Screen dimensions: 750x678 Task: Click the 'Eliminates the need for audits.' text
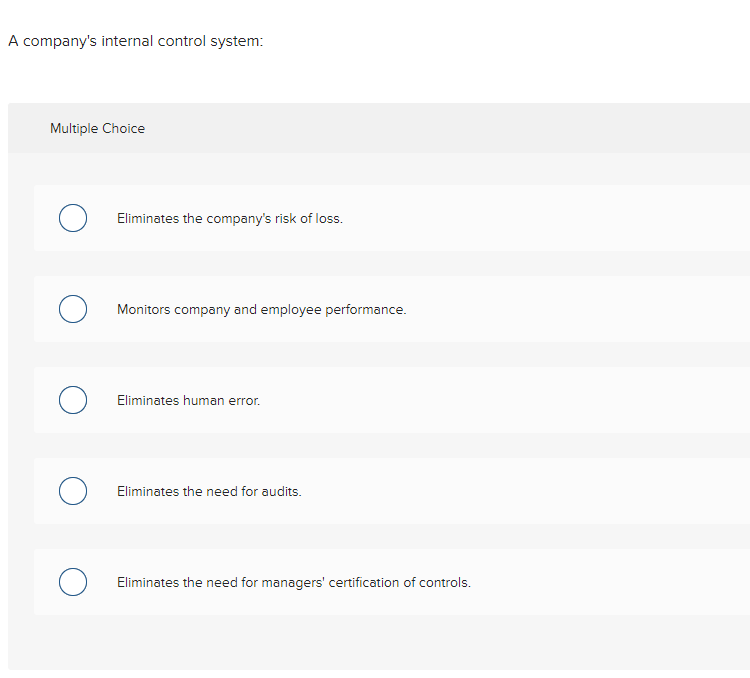click(x=209, y=491)
